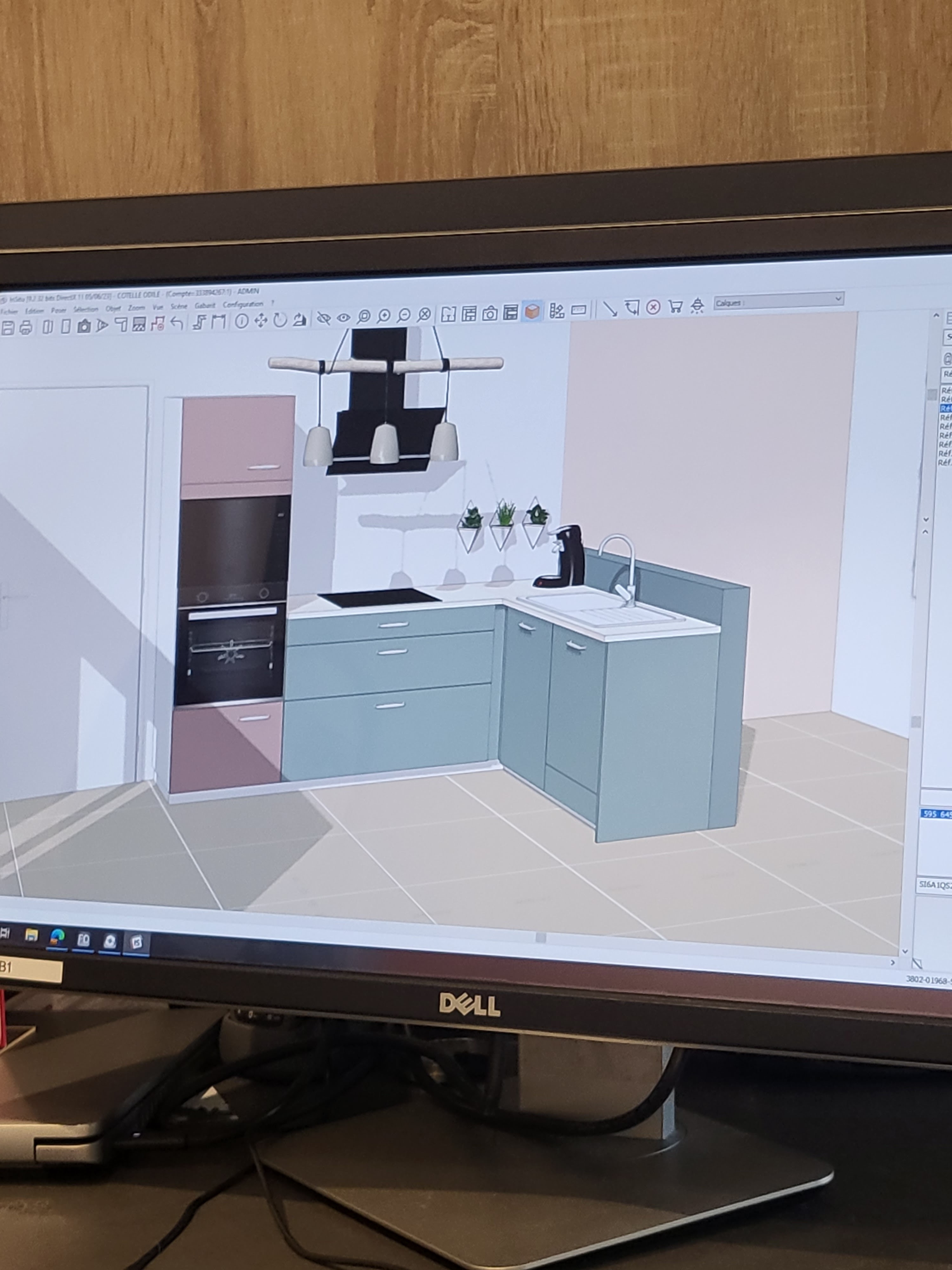Click the print icon in toolbar

(x=26, y=328)
